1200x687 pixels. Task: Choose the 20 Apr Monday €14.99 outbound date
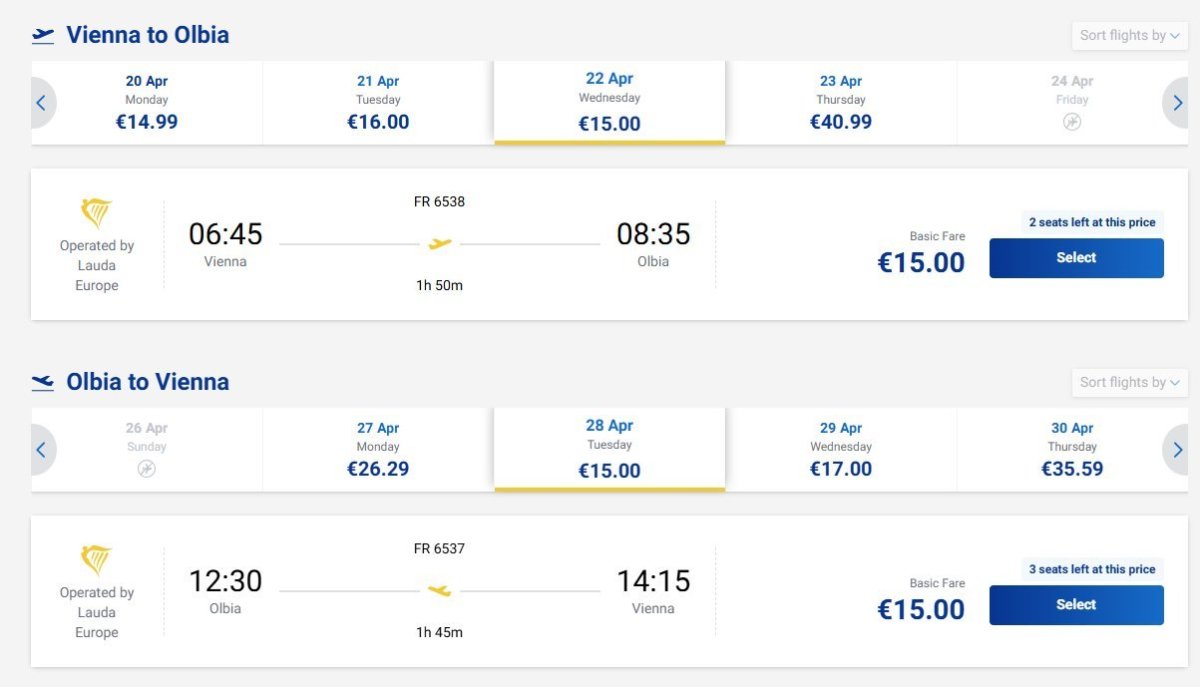click(x=147, y=102)
